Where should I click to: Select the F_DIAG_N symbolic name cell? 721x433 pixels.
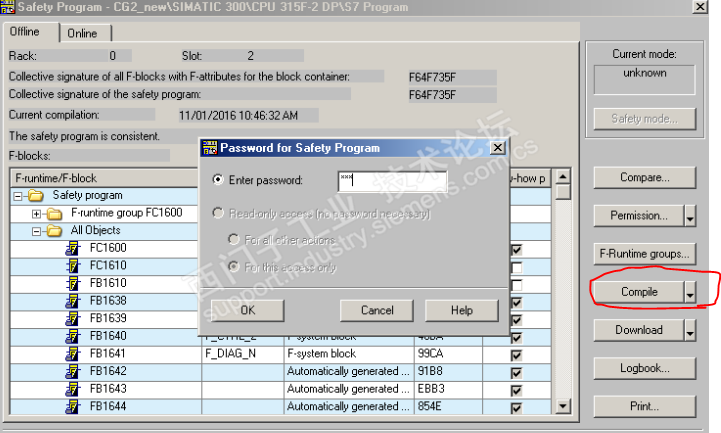pos(242,354)
